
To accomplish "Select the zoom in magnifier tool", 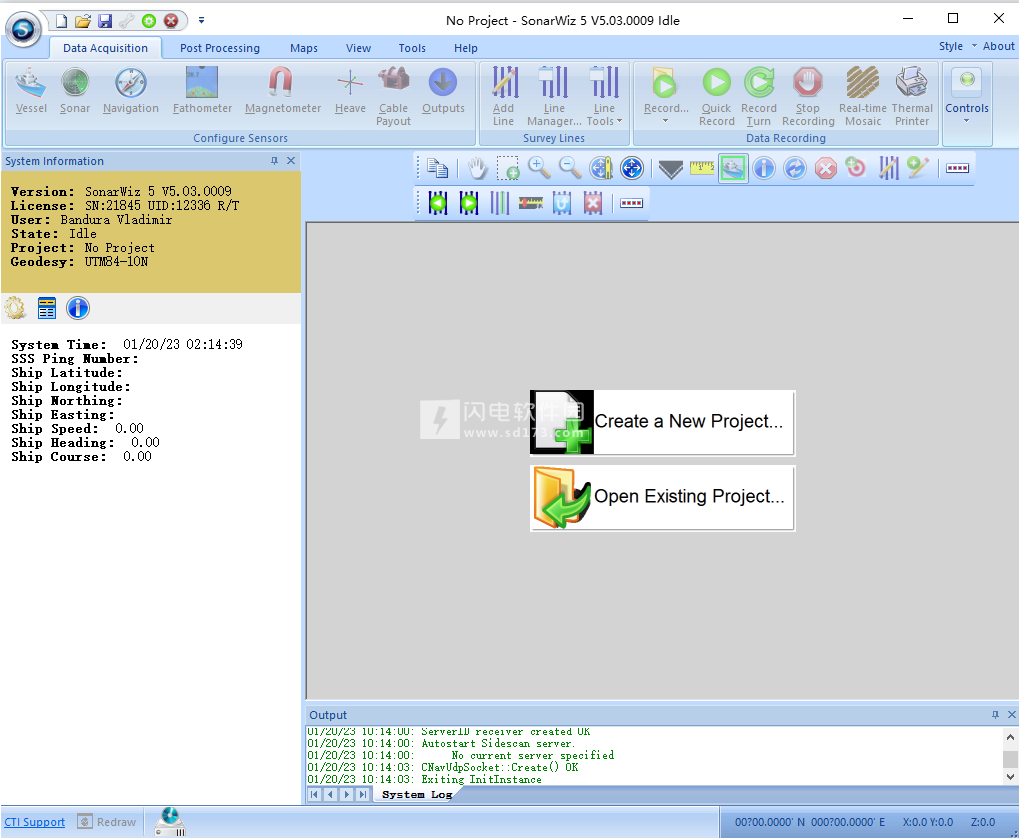I will [x=539, y=168].
